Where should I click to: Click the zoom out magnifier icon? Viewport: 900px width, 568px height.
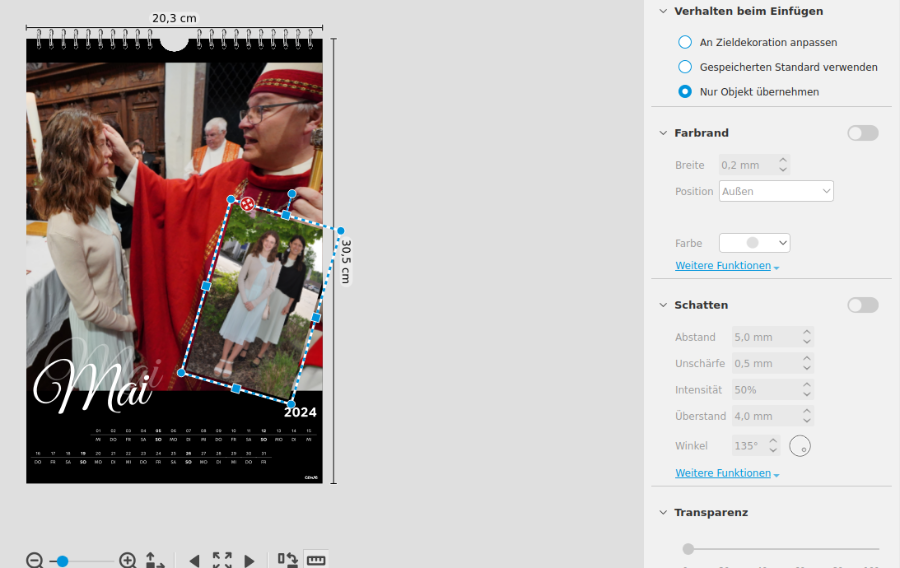coord(34,561)
